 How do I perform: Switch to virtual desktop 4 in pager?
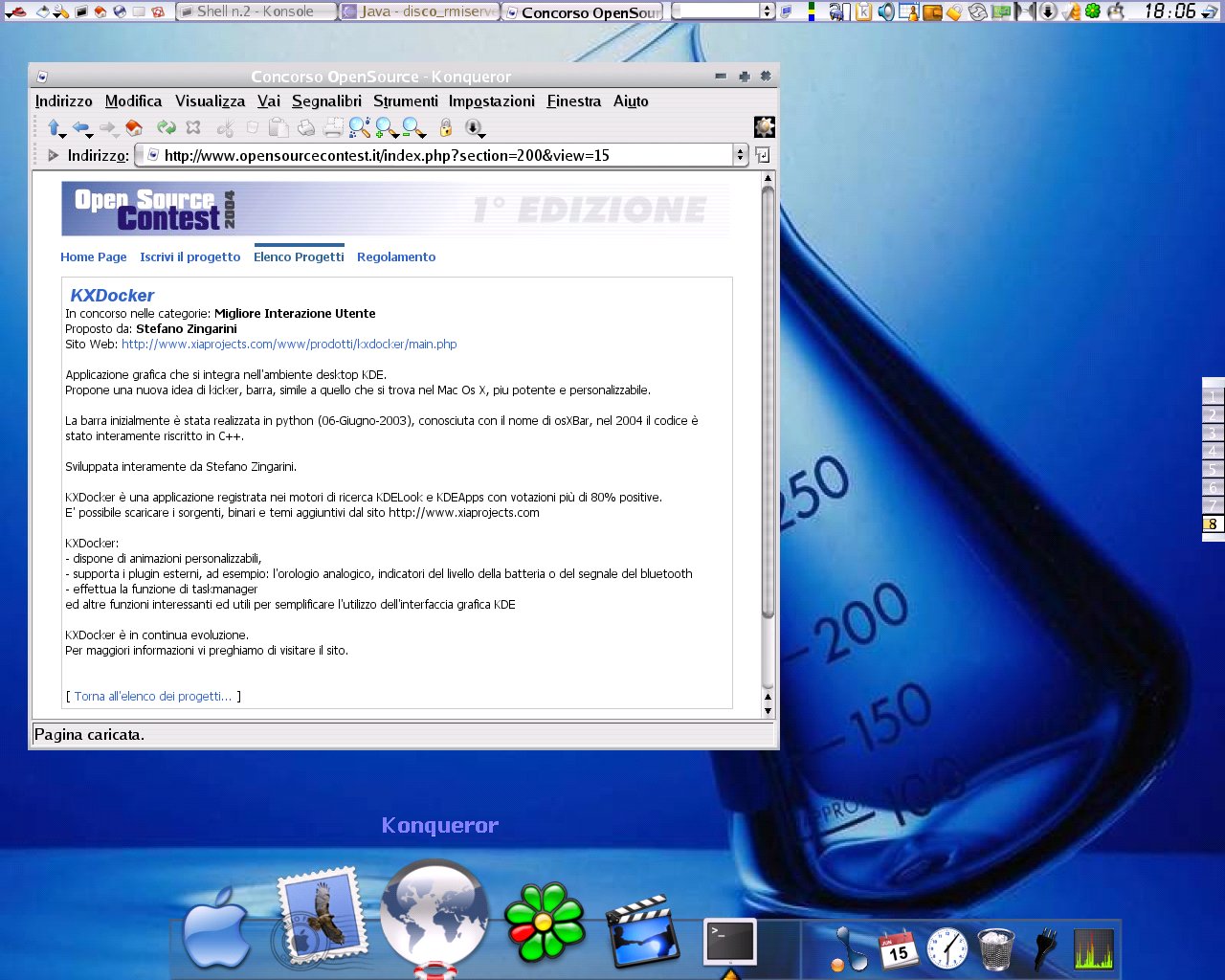(x=1213, y=451)
